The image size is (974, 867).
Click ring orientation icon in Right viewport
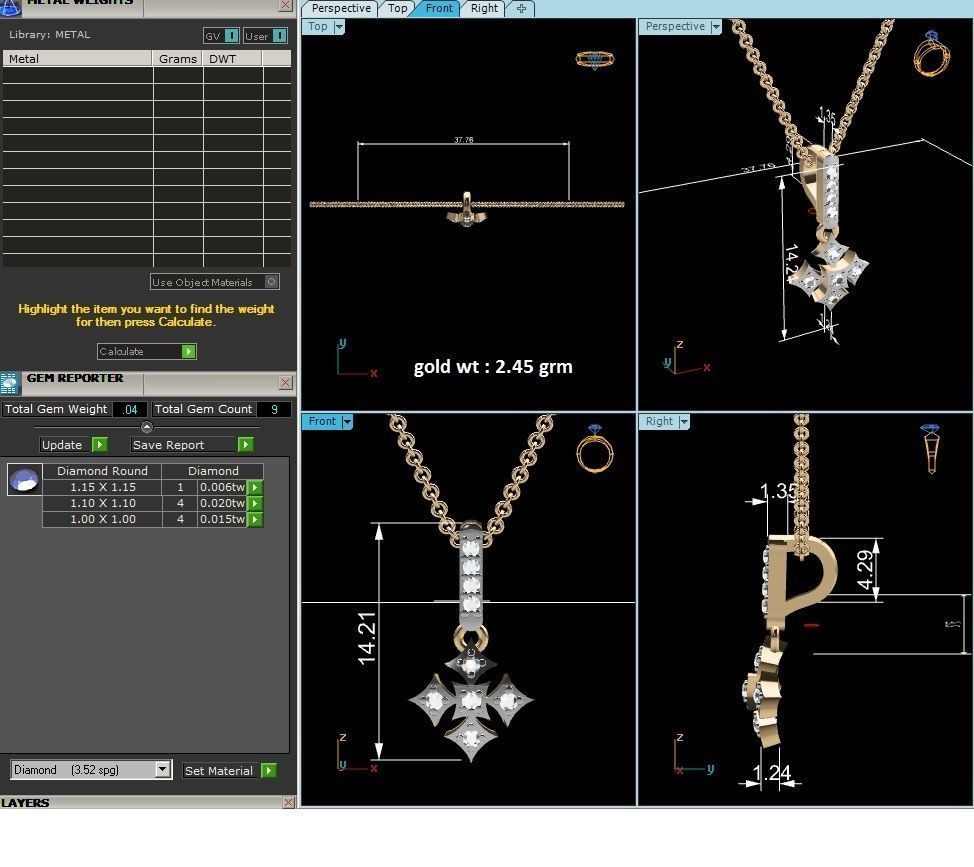click(931, 448)
